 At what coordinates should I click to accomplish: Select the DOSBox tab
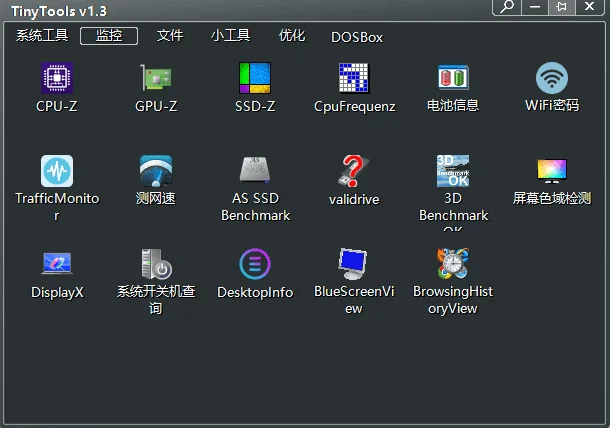point(357,37)
